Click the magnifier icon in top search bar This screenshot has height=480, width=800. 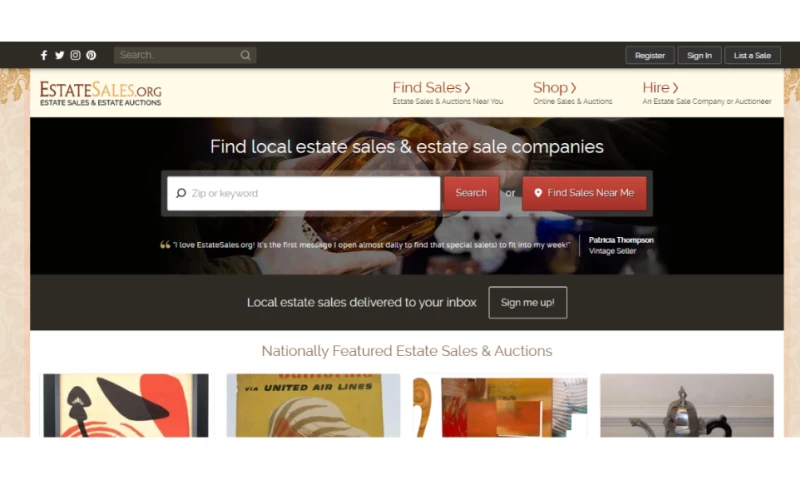click(245, 55)
